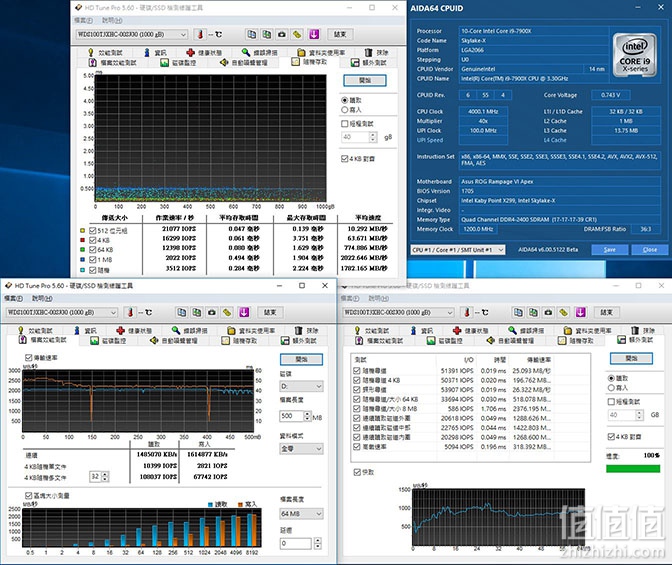The image size is (672, 565).
Task: Yellow tag options icon in File Benchmark window
Action: [x=227, y=313]
